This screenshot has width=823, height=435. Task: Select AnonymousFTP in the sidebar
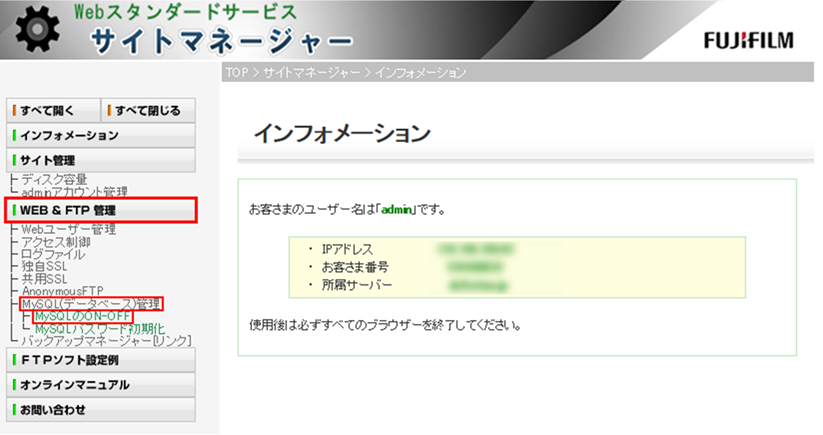coord(62,291)
